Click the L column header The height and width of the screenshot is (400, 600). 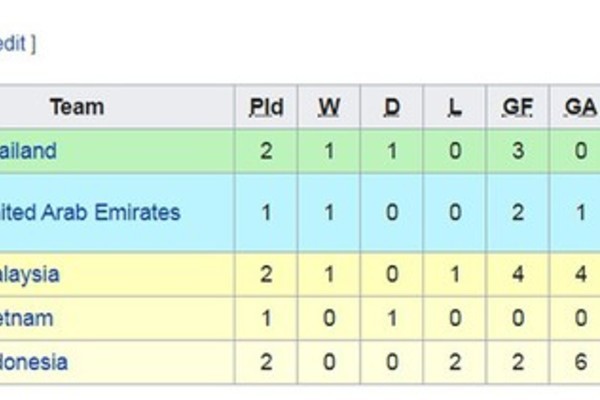coord(453,107)
